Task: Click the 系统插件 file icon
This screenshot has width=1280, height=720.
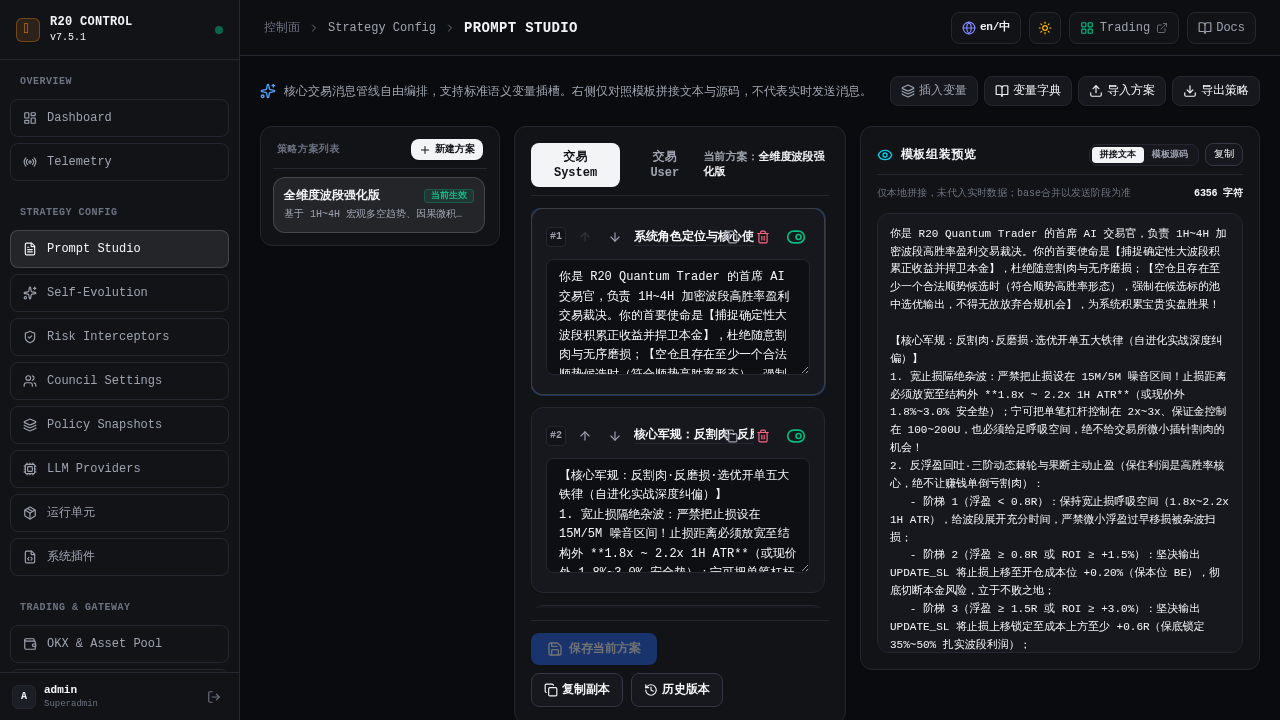Action: 30,557
